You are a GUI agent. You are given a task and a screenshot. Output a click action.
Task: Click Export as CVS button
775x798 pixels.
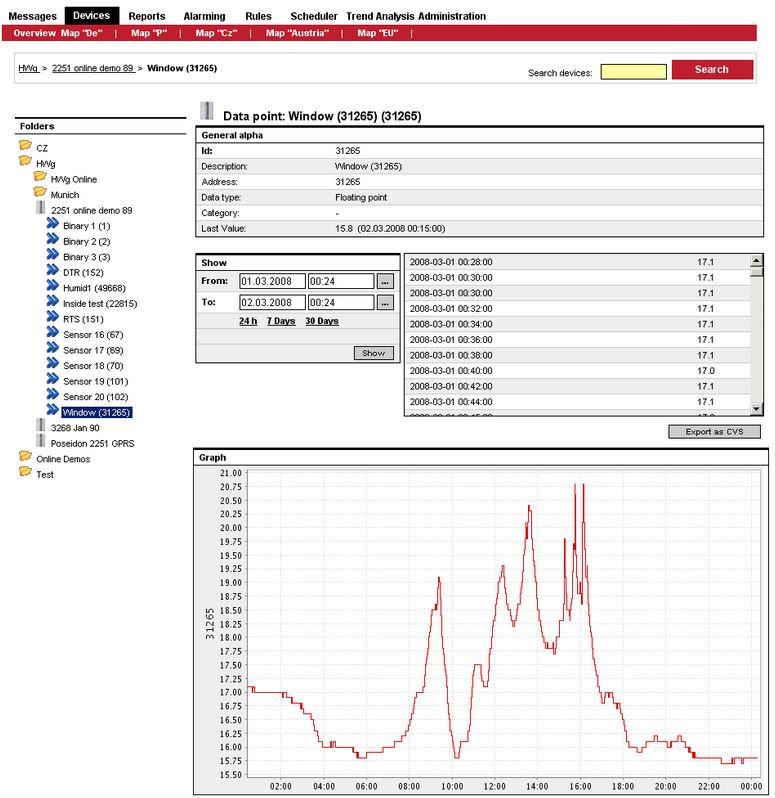714,432
